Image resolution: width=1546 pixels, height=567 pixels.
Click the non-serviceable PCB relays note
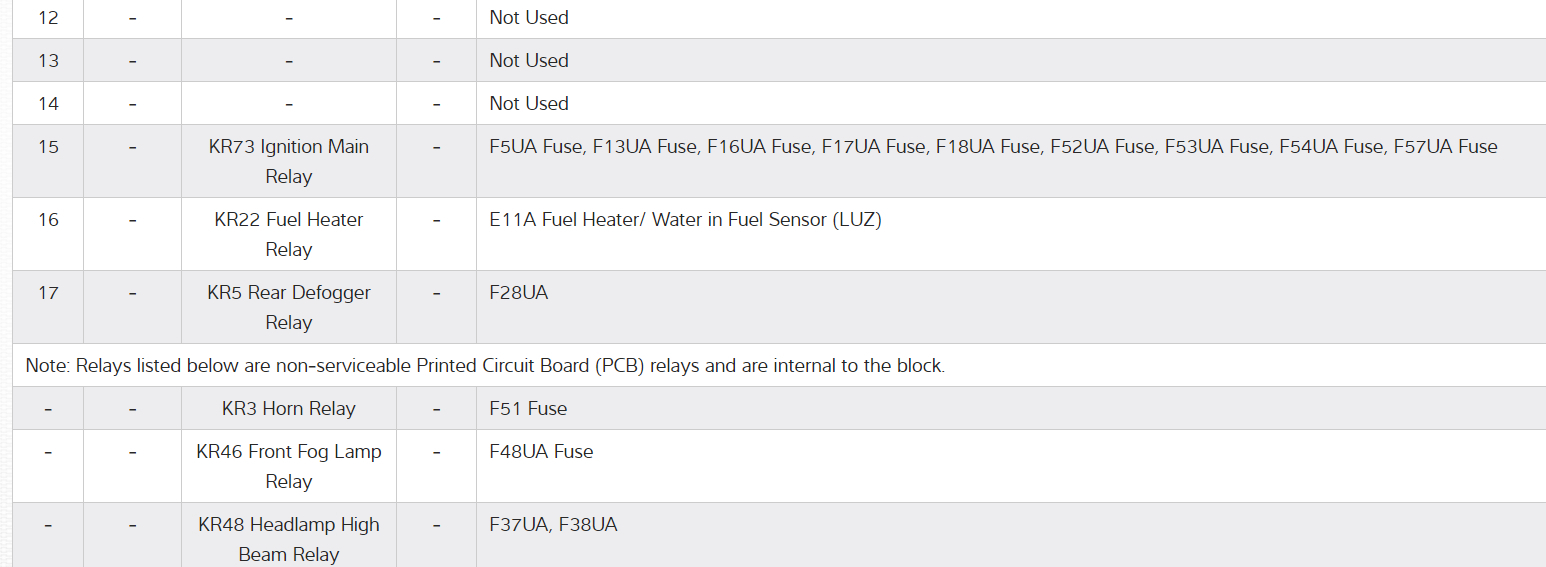click(x=485, y=365)
